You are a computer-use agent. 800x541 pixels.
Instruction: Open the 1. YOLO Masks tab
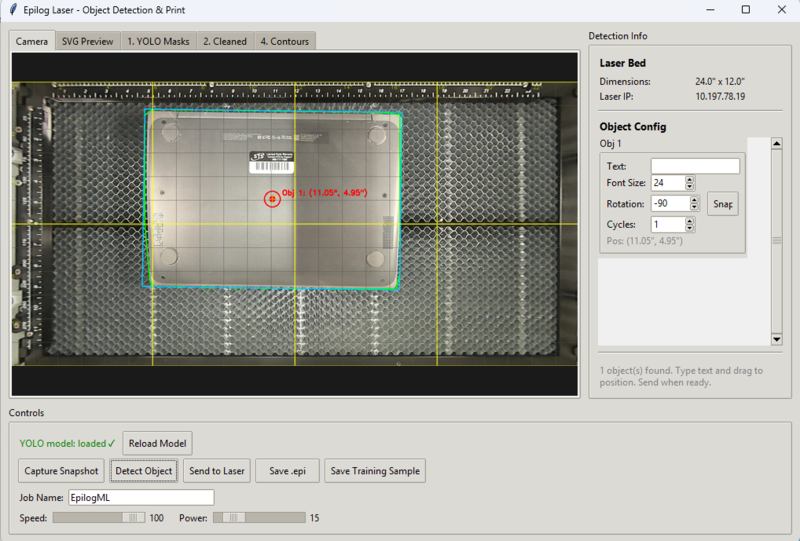click(158, 41)
